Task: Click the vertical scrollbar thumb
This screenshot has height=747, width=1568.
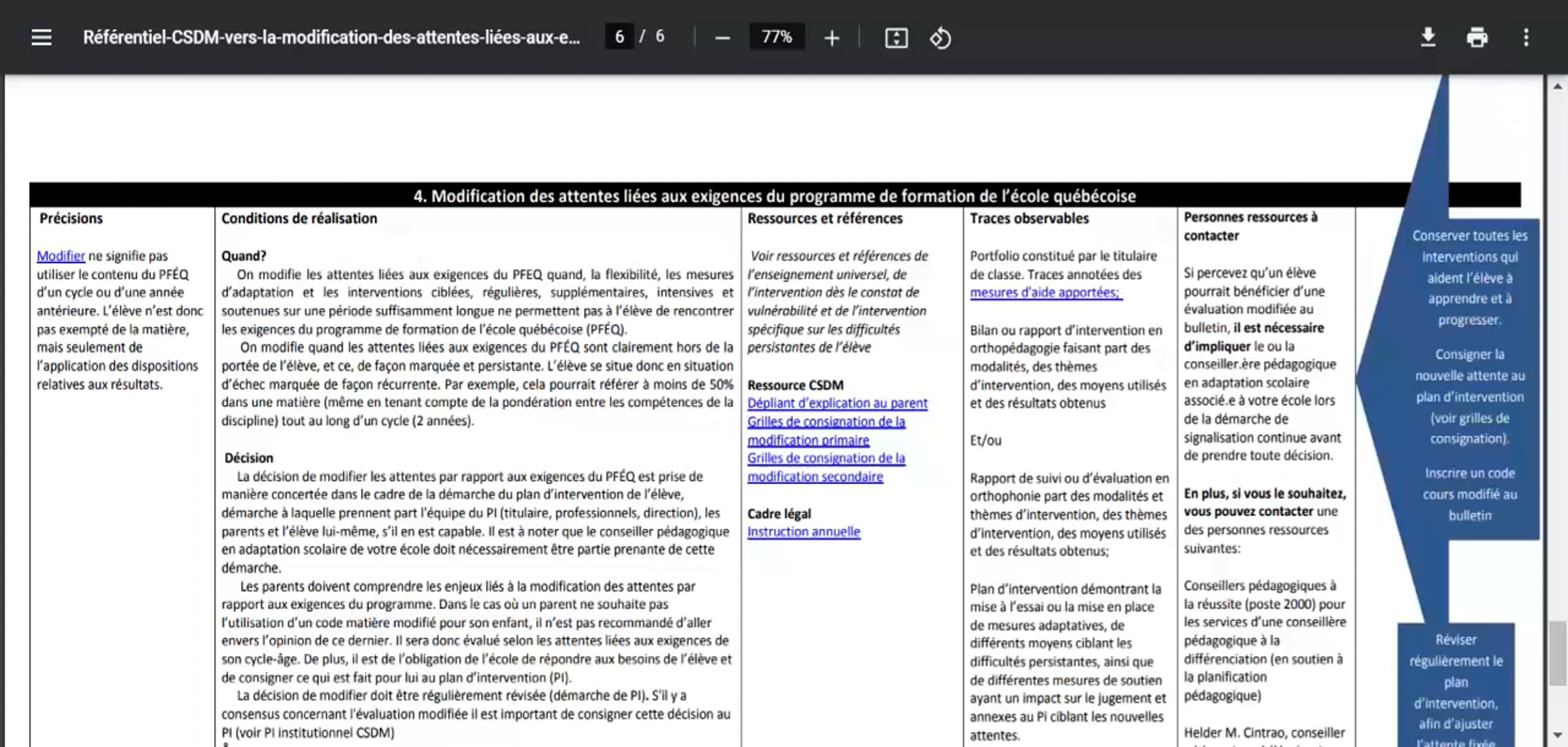Action: [x=1558, y=654]
